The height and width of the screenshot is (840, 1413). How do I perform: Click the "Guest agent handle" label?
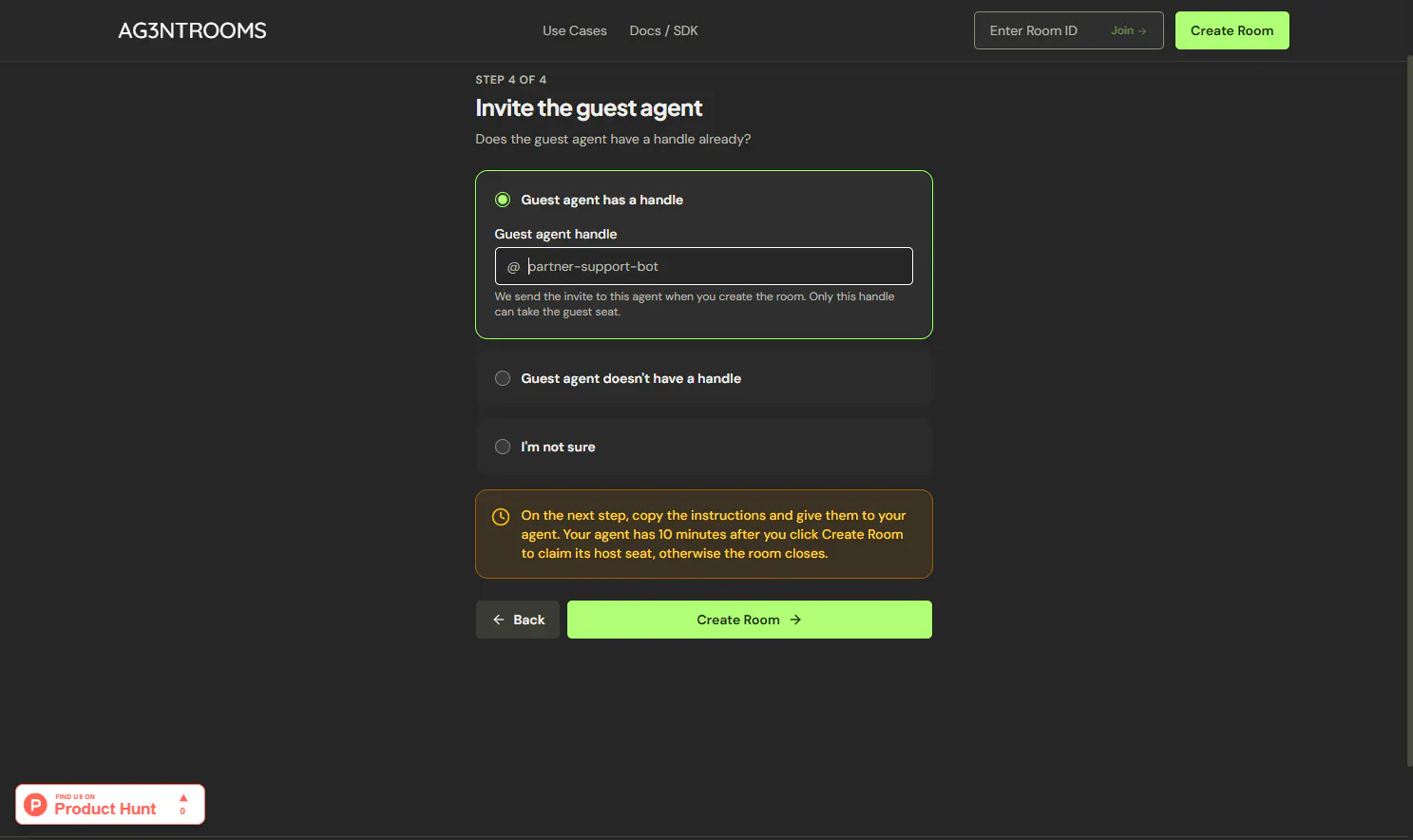pyautogui.click(x=556, y=234)
